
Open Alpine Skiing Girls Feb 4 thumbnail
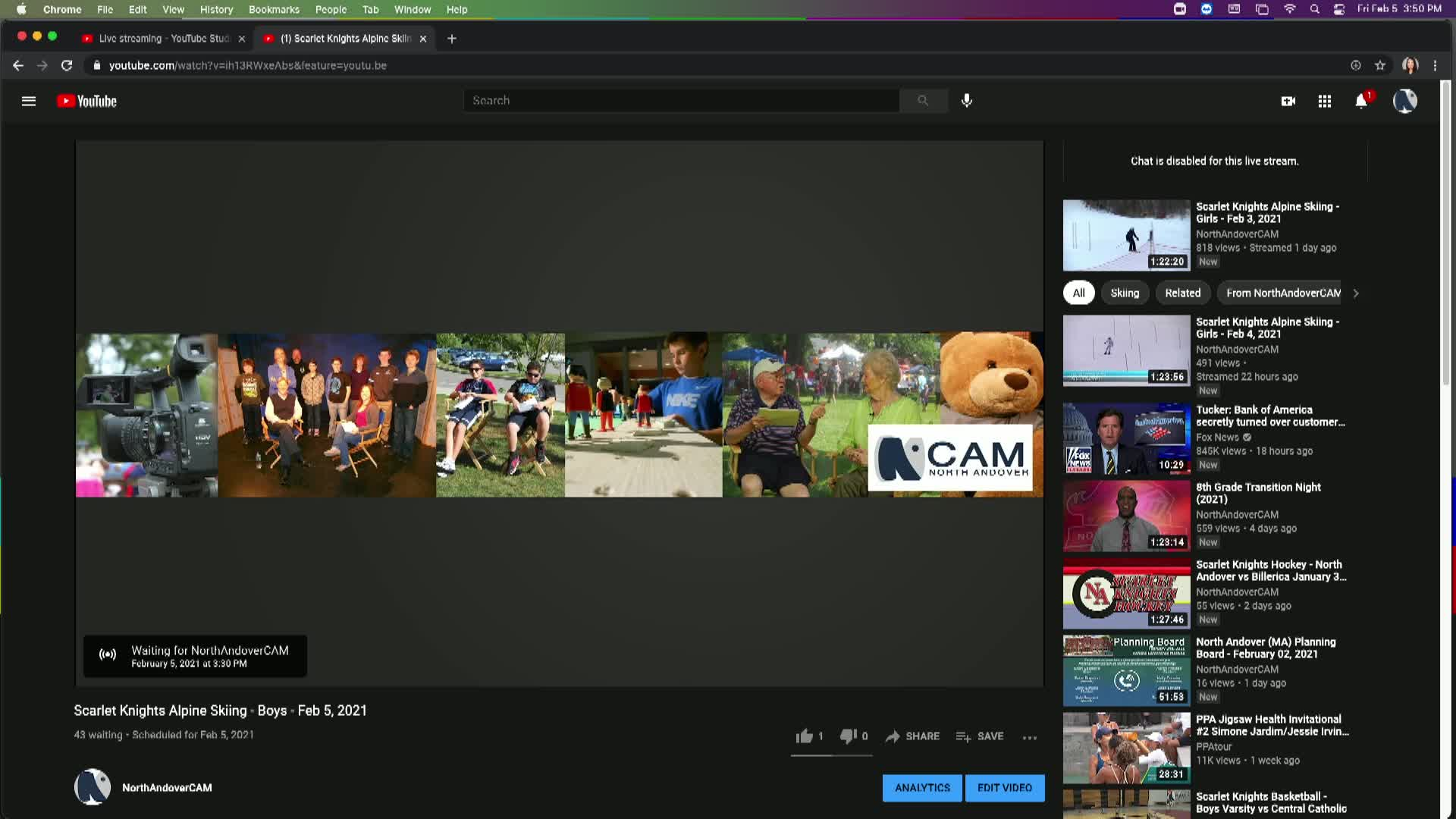(x=1126, y=350)
